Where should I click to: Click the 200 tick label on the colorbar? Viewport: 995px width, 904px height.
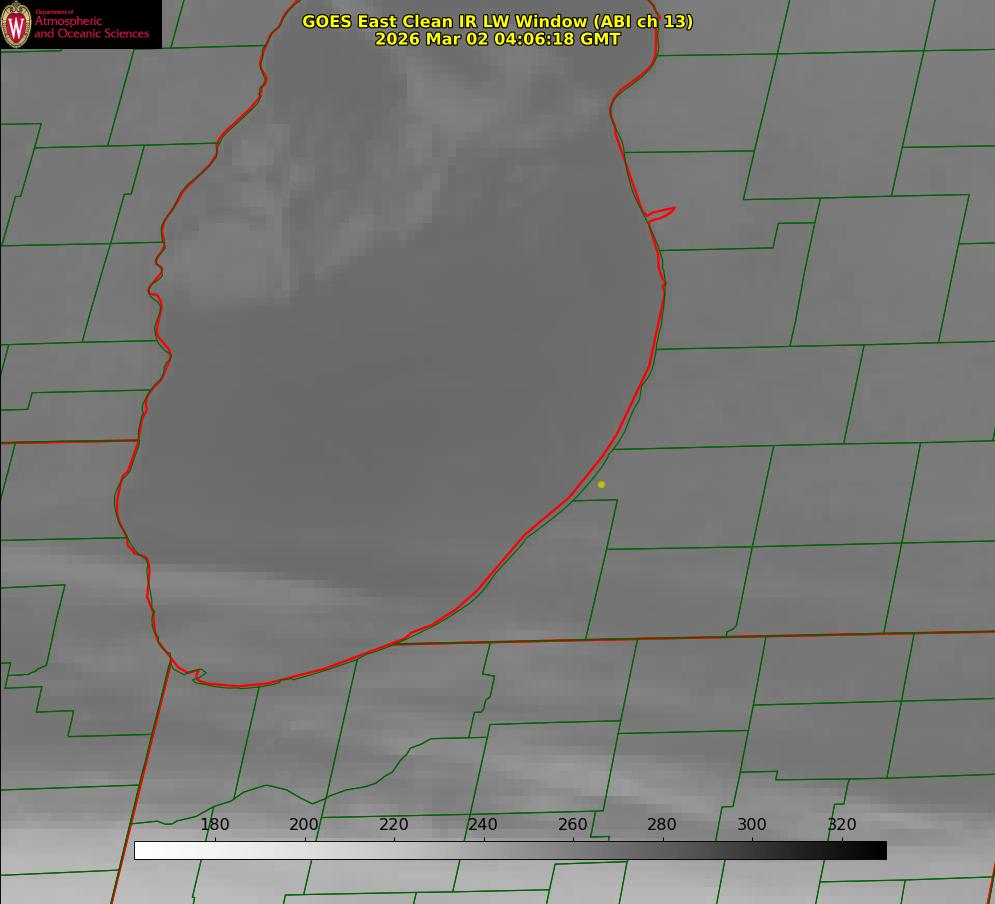(304, 825)
